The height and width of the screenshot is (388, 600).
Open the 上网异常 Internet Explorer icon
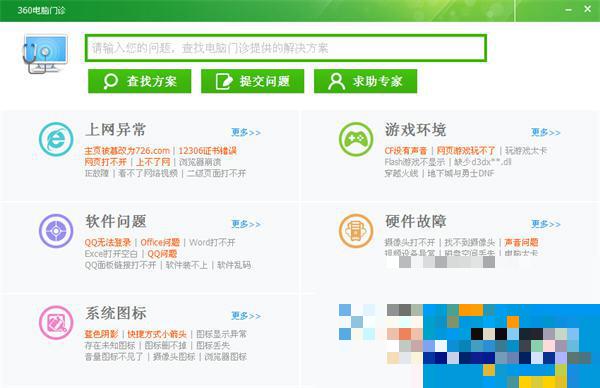point(56,139)
